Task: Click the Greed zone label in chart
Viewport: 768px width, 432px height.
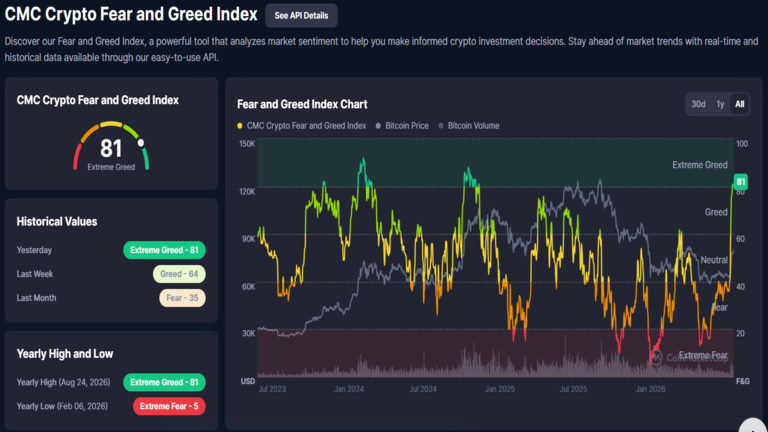Action: click(x=716, y=212)
